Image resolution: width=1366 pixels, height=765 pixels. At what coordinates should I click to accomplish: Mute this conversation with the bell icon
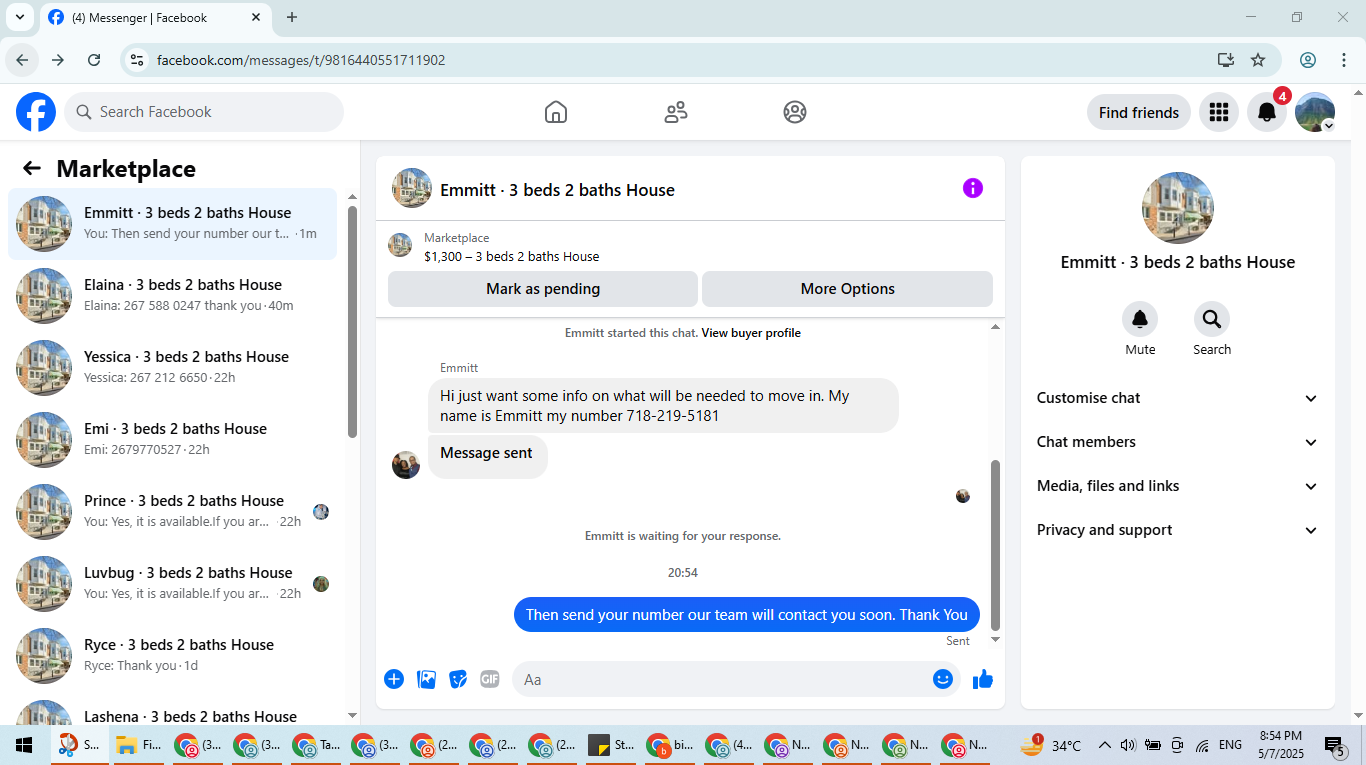click(1140, 319)
